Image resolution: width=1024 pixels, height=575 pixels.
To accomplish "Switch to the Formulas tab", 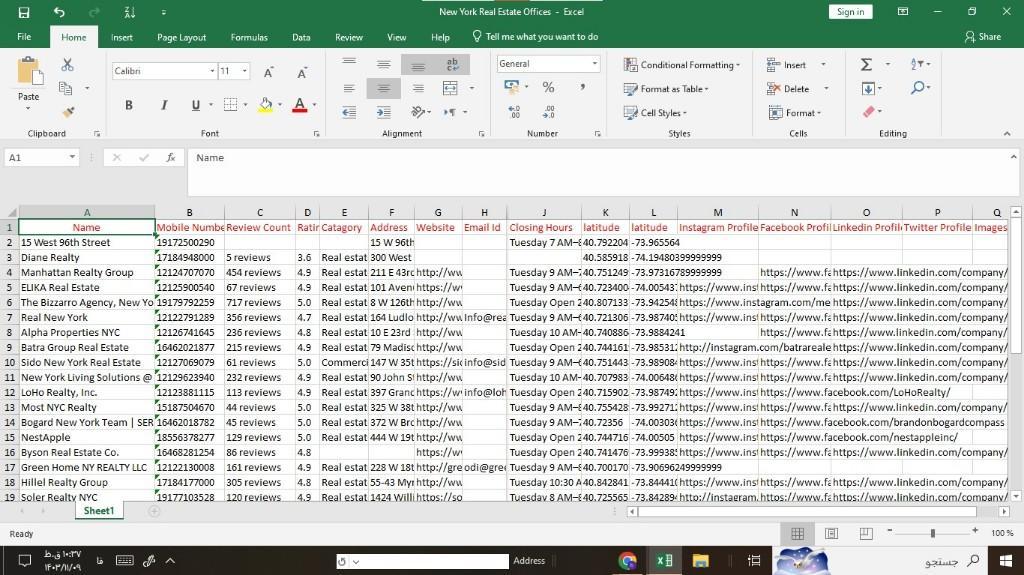I will 249,37.
